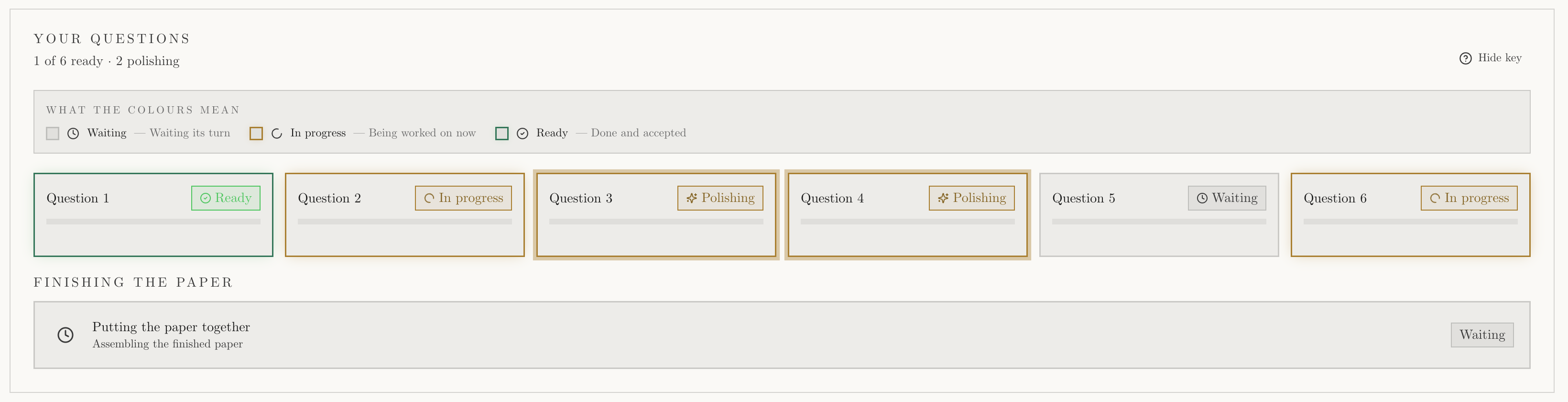The width and height of the screenshot is (1568, 402).
Task: Click the 'Being worked on now' legend description
Action: pos(423,133)
